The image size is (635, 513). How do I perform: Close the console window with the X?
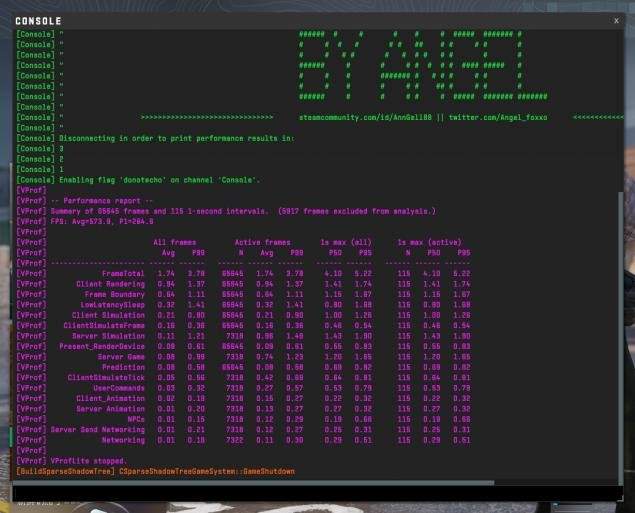pos(616,21)
